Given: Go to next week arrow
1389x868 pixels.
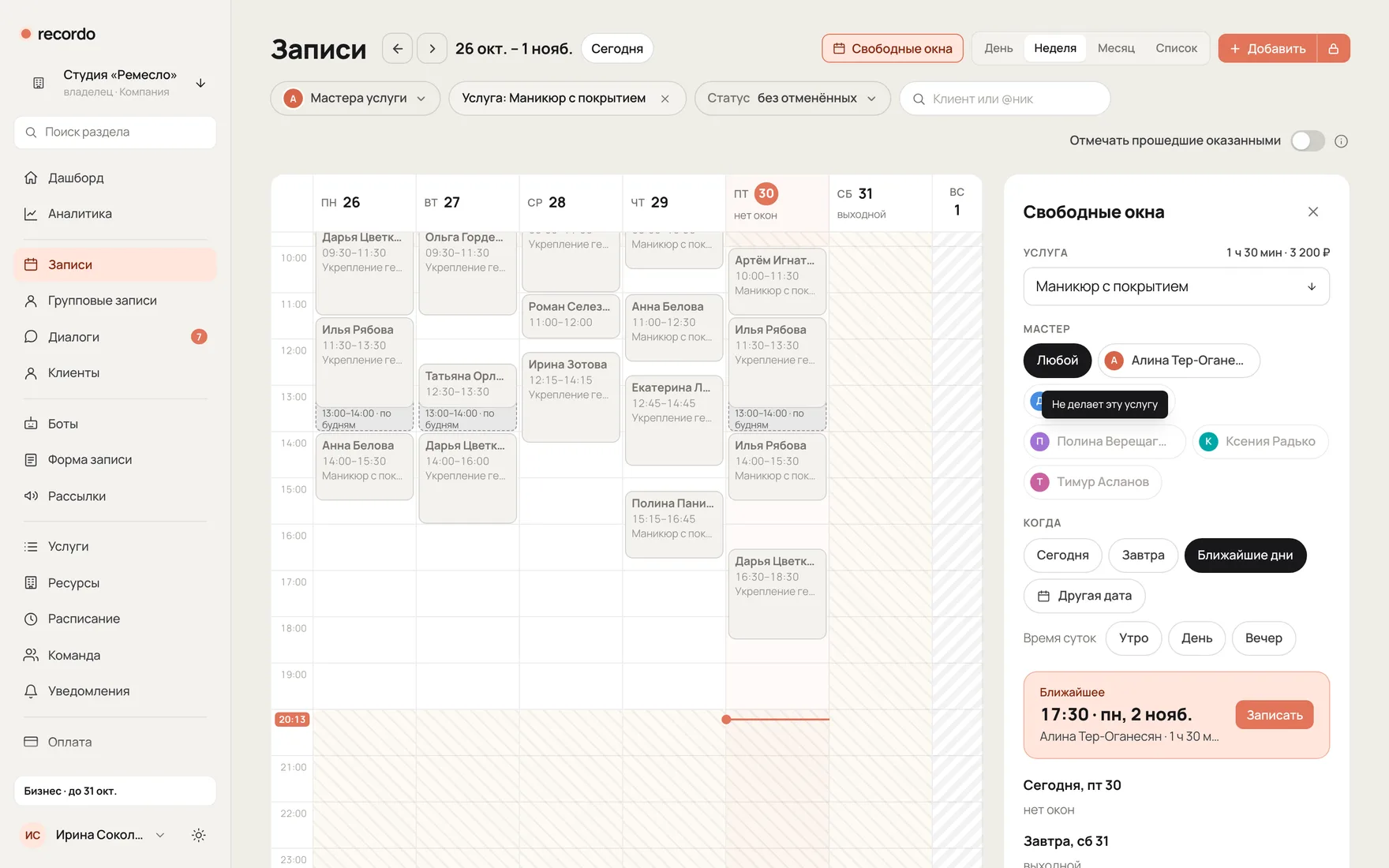Looking at the screenshot, I should pos(432,48).
